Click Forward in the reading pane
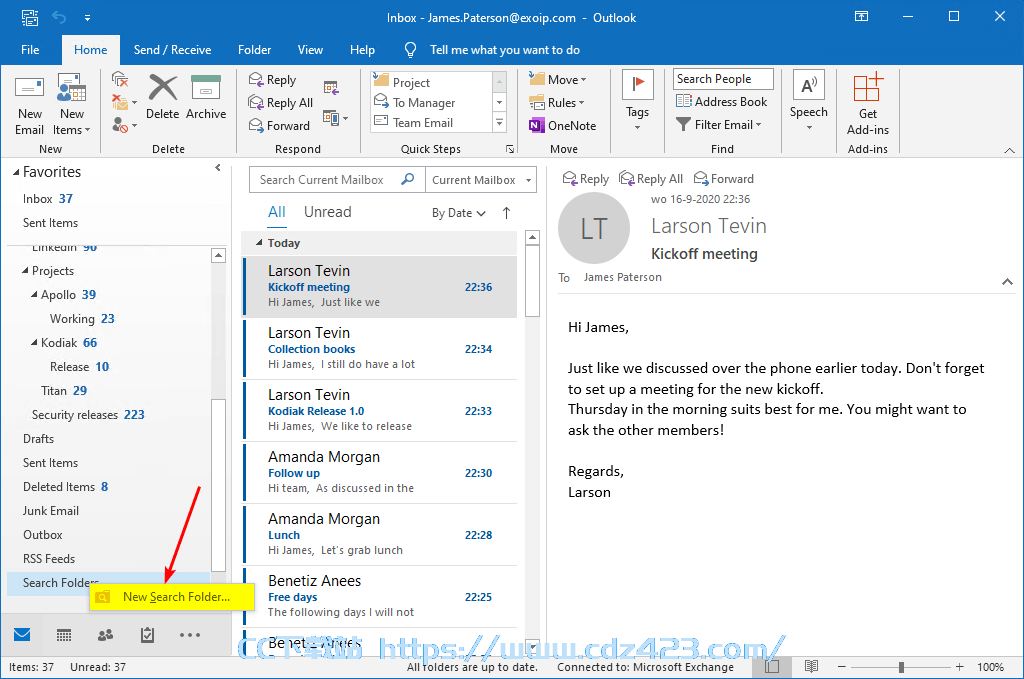 724,178
